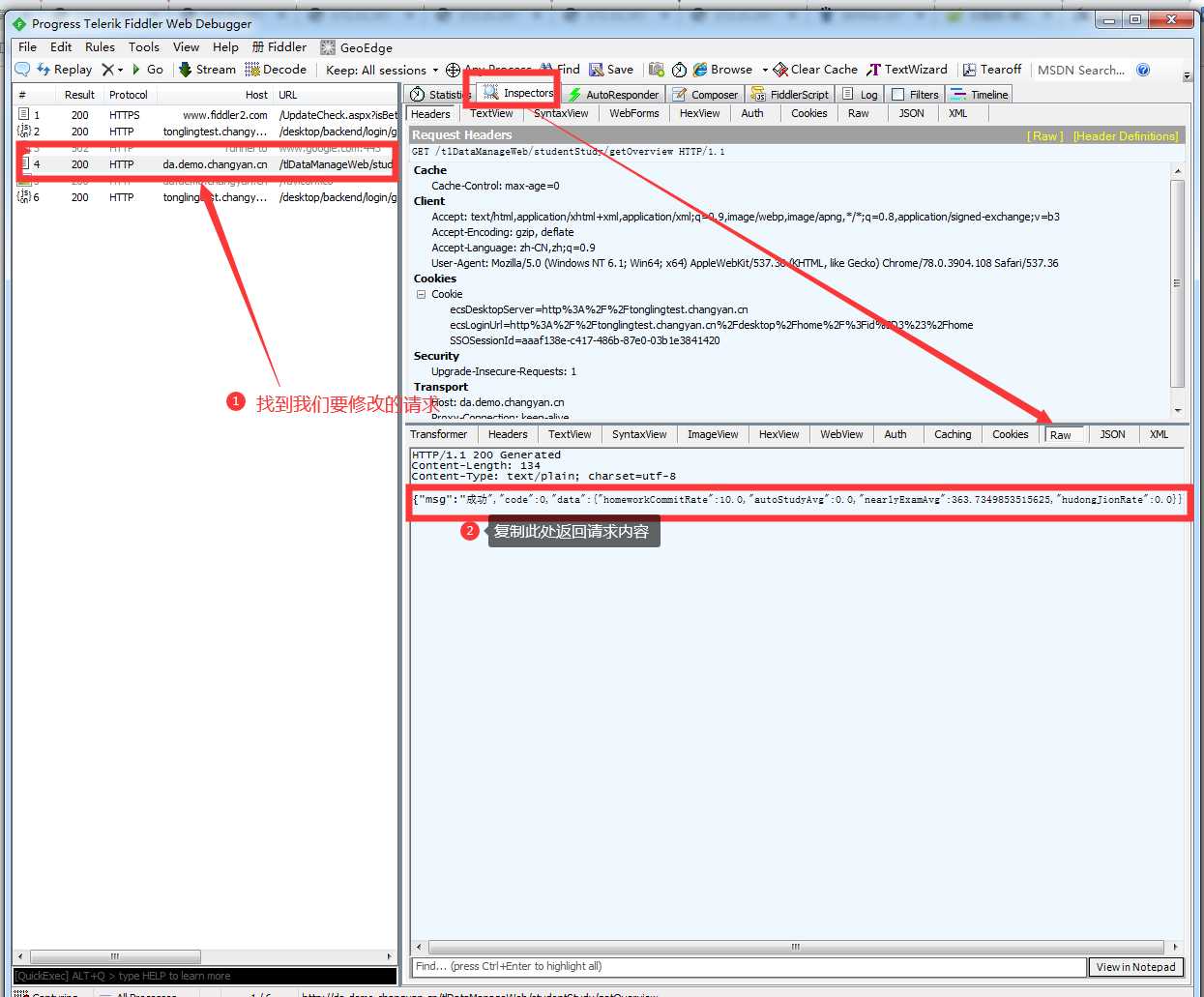The image size is (1204, 997).
Task: Click the Go resume button
Action: (x=148, y=70)
